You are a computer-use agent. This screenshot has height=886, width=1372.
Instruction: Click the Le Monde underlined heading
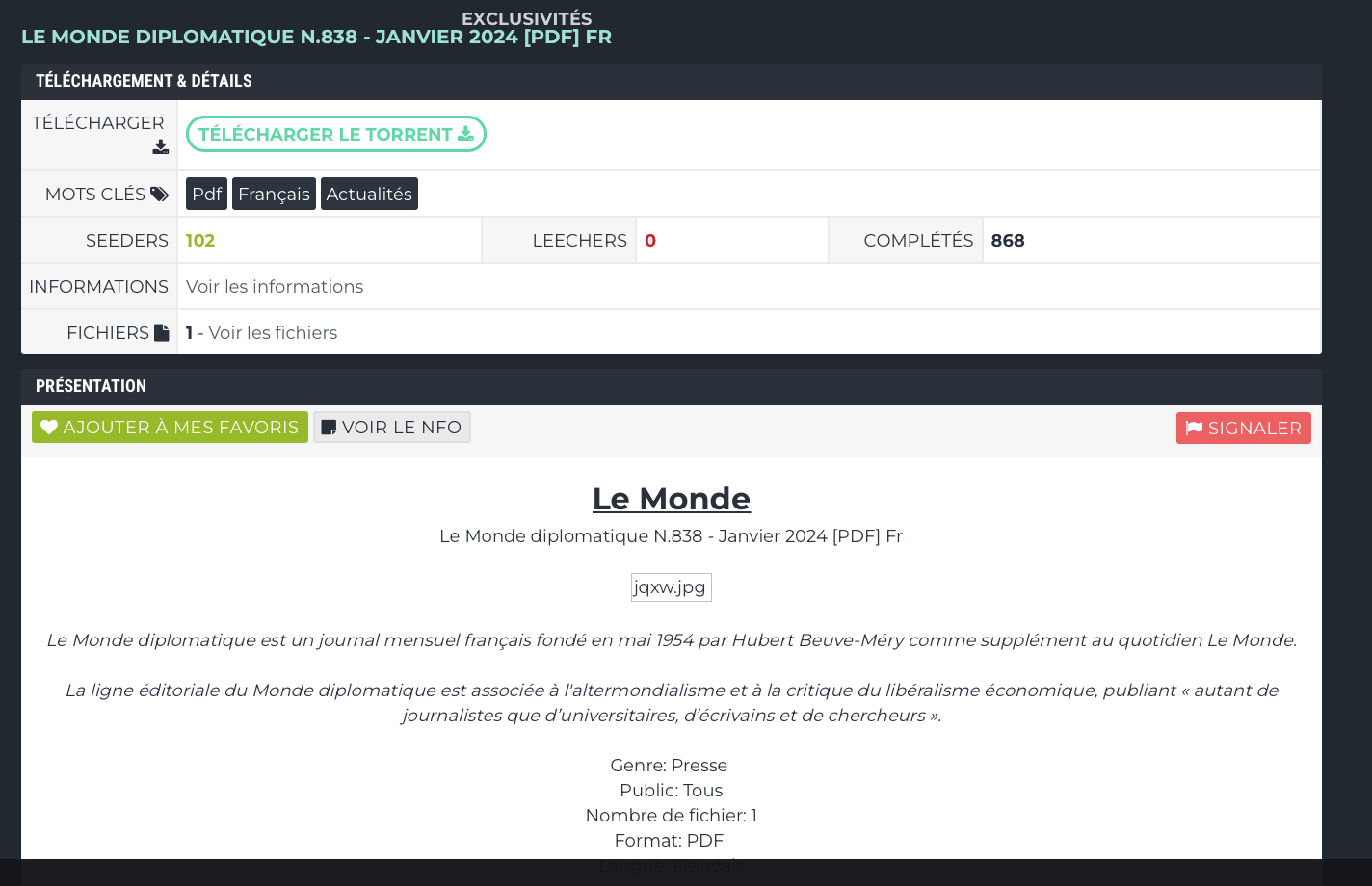(672, 498)
